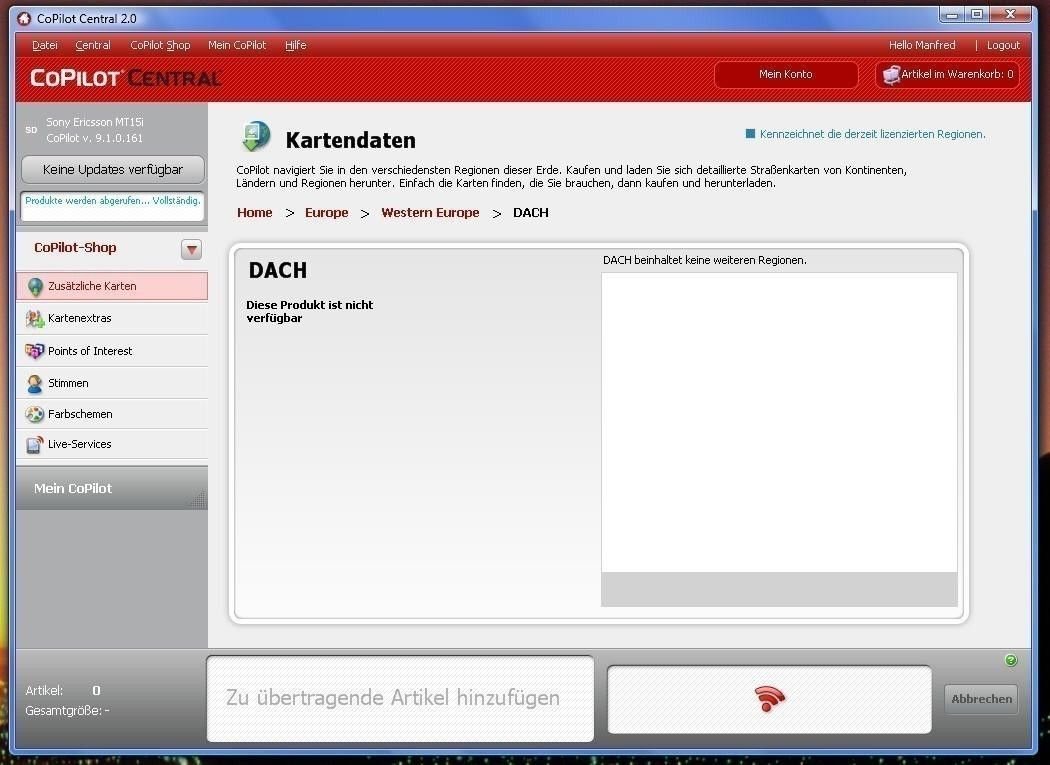
Task: Open the Central menu
Action: (x=92, y=45)
